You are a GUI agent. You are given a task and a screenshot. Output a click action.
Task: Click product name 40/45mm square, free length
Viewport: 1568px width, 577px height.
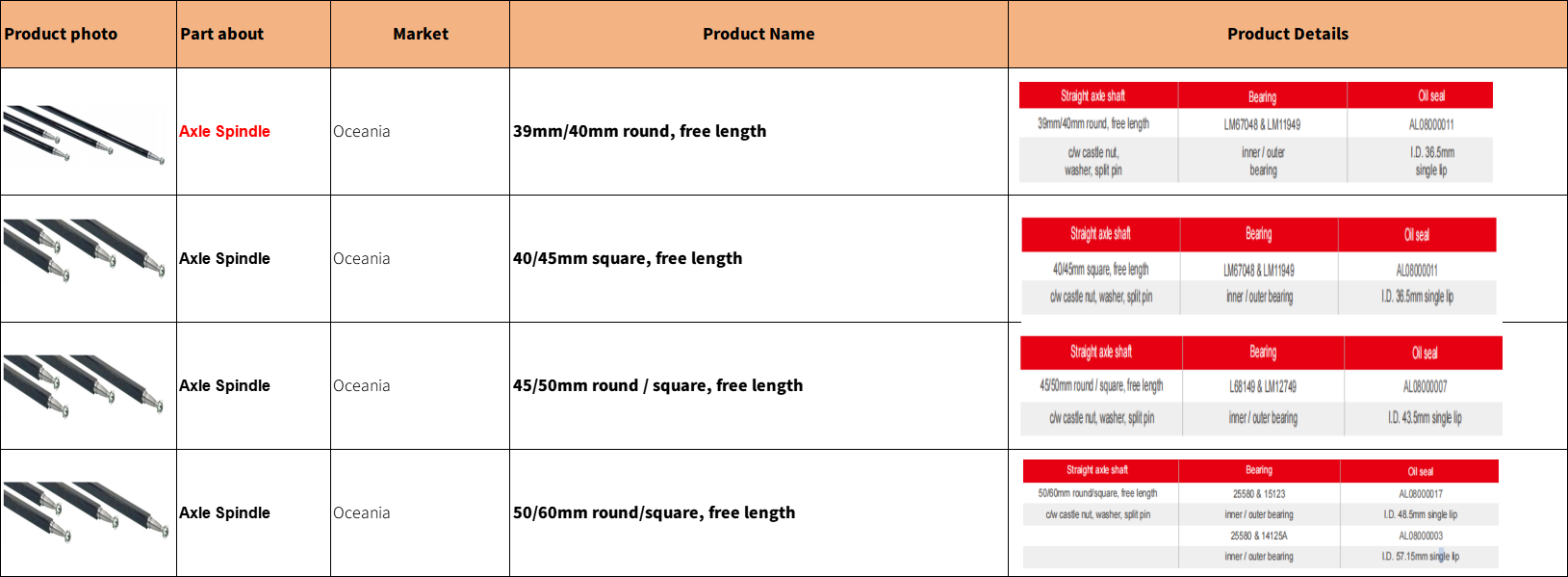(x=628, y=258)
